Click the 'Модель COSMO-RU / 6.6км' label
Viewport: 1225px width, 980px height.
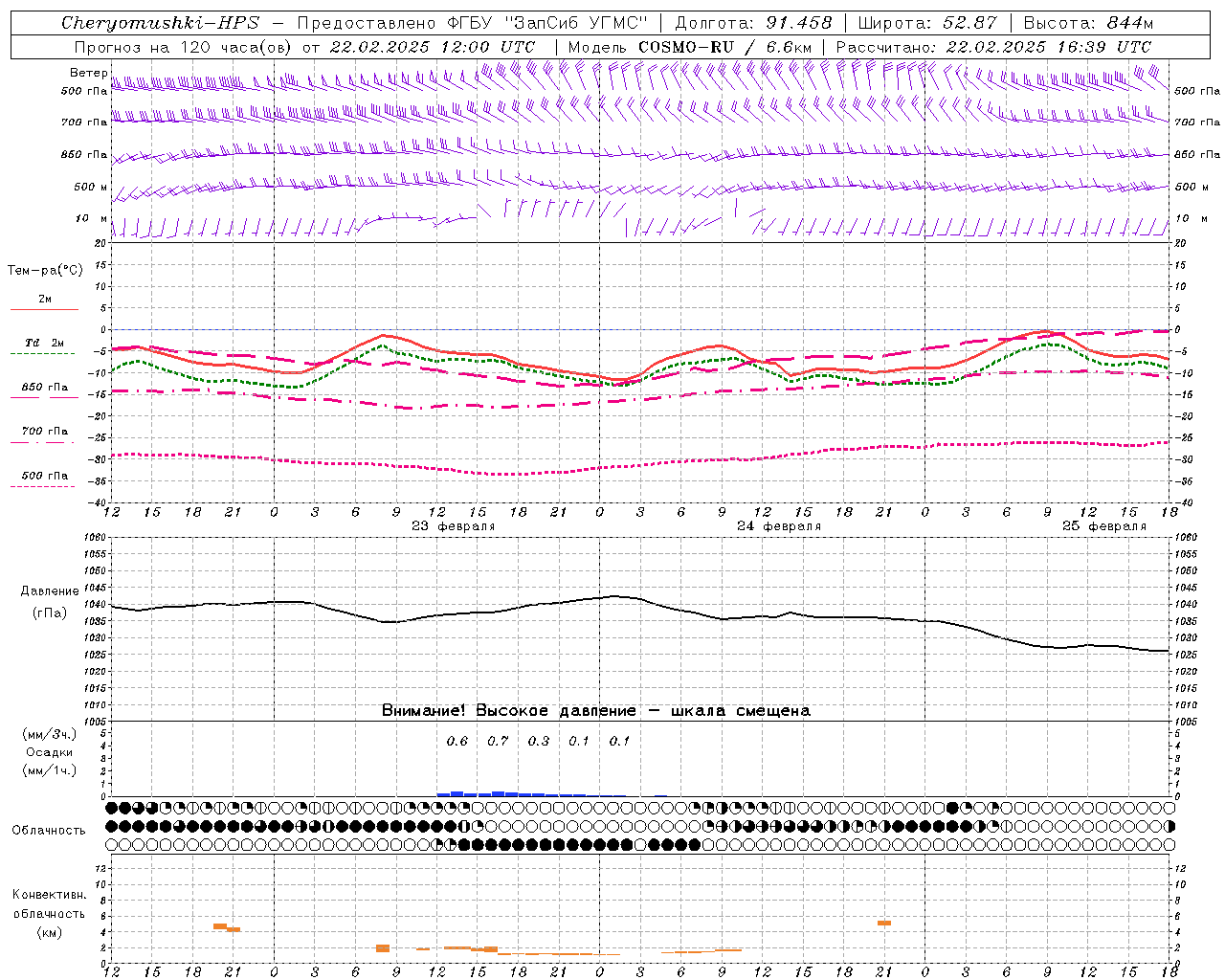pos(689,47)
